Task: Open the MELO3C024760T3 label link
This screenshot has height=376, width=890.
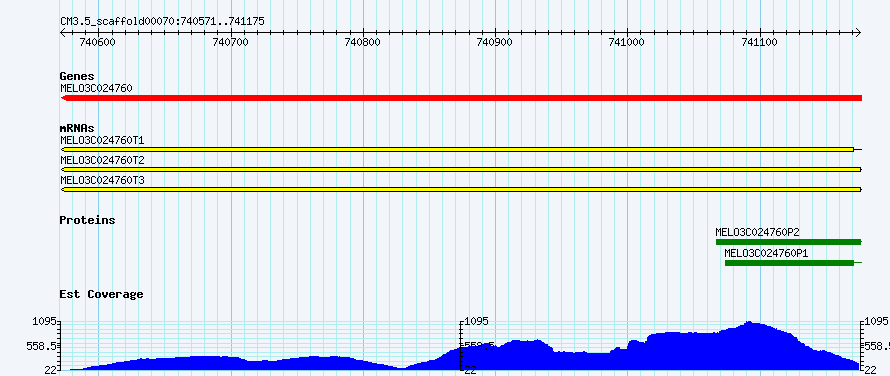Action: coord(102,180)
